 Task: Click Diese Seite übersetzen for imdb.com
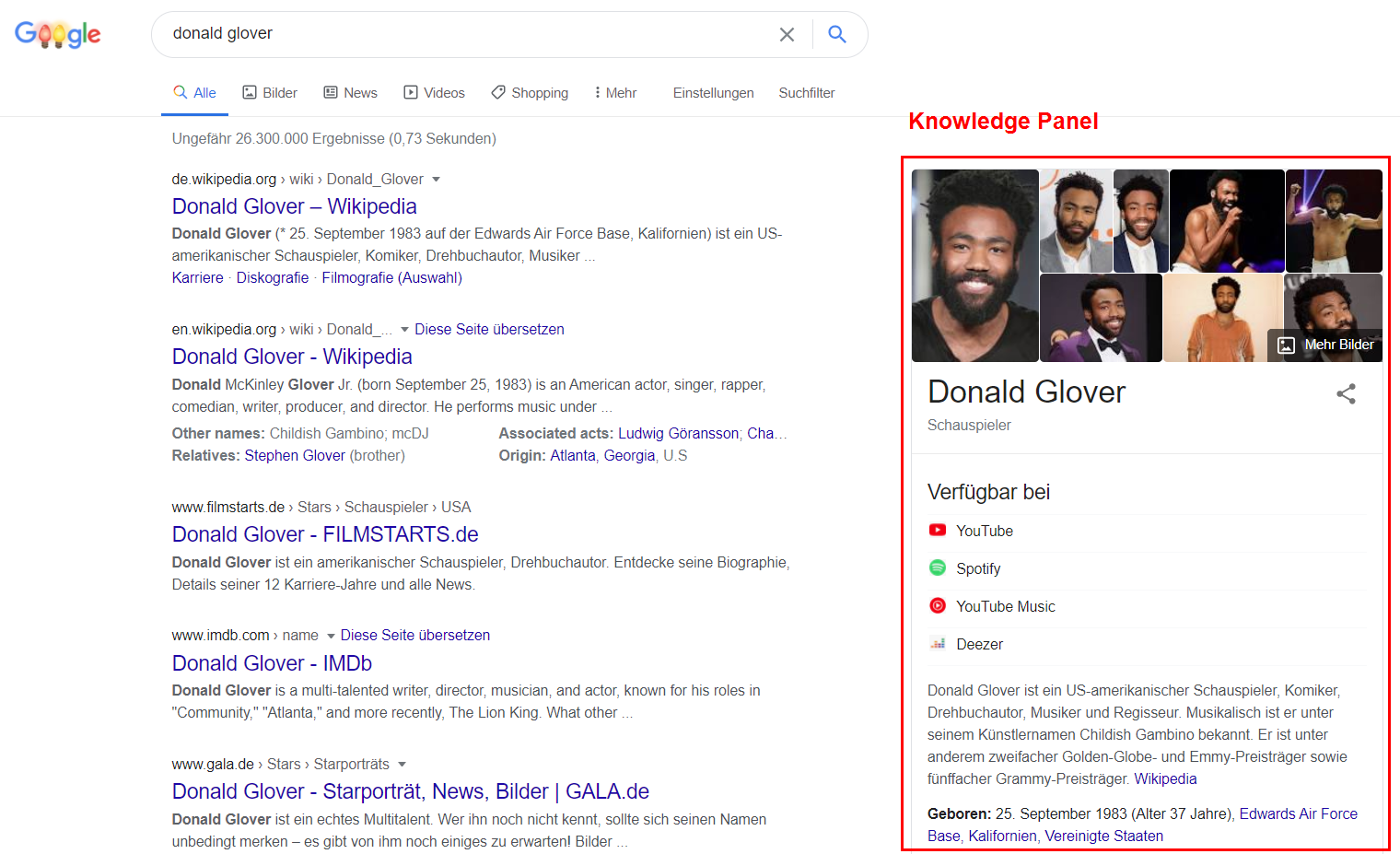[415, 635]
